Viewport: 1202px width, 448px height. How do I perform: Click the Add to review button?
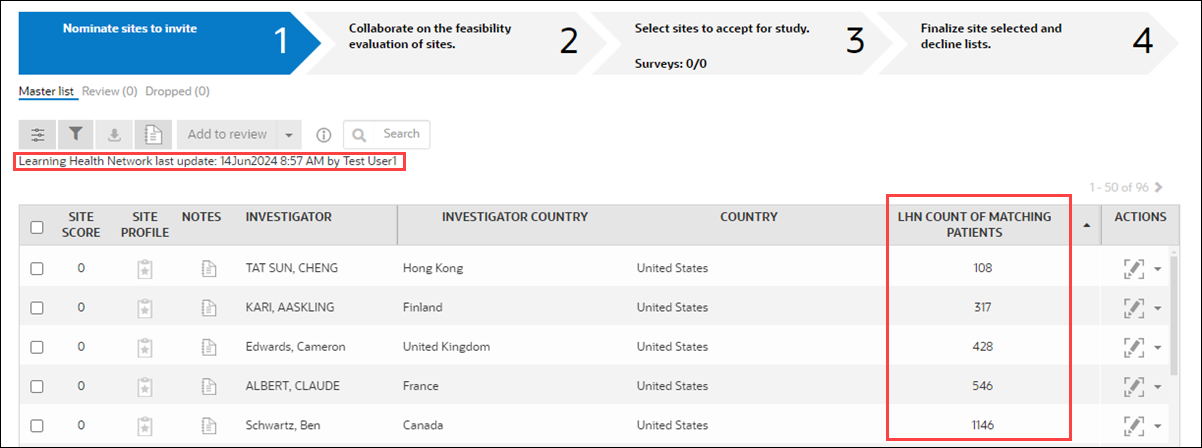[228, 134]
